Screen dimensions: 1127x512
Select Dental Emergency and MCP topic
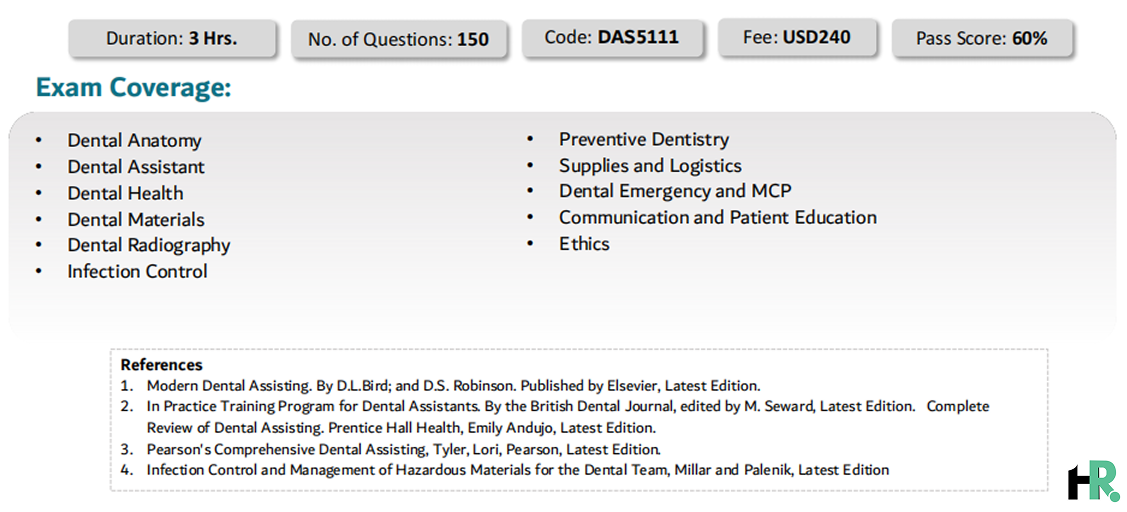pos(676,191)
